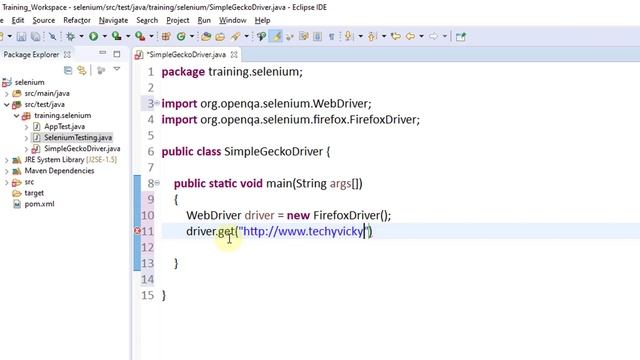
Task: Open the Edit menu
Action: 18,20
